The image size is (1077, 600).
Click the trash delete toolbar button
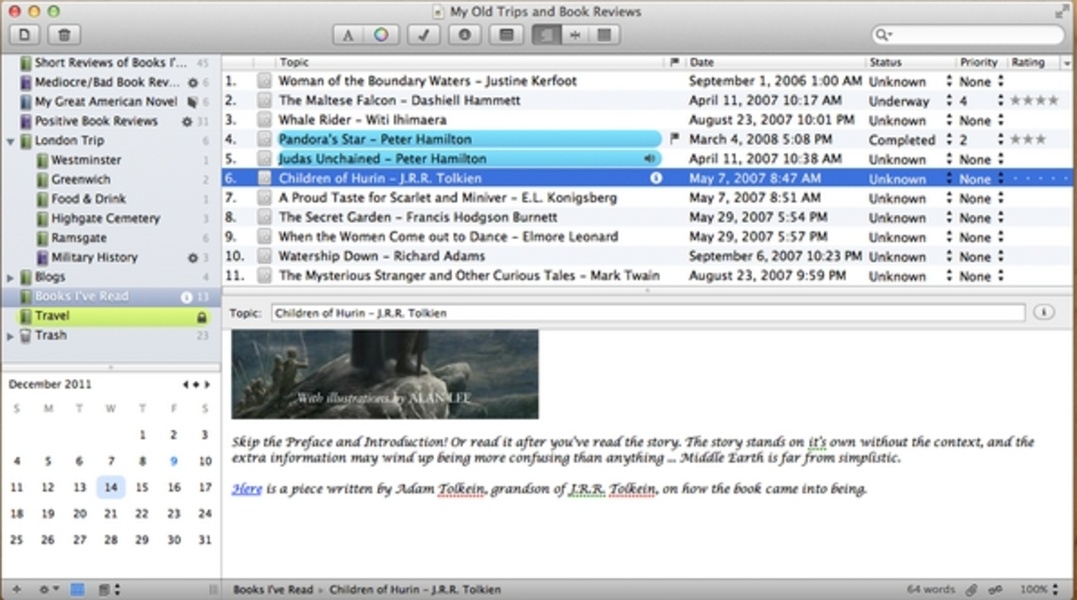pyautogui.click(x=64, y=35)
